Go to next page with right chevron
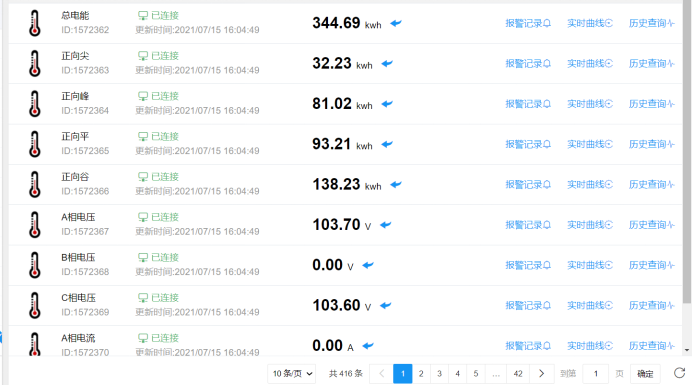The width and height of the screenshot is (693, 385). click(x=541, y=374)
